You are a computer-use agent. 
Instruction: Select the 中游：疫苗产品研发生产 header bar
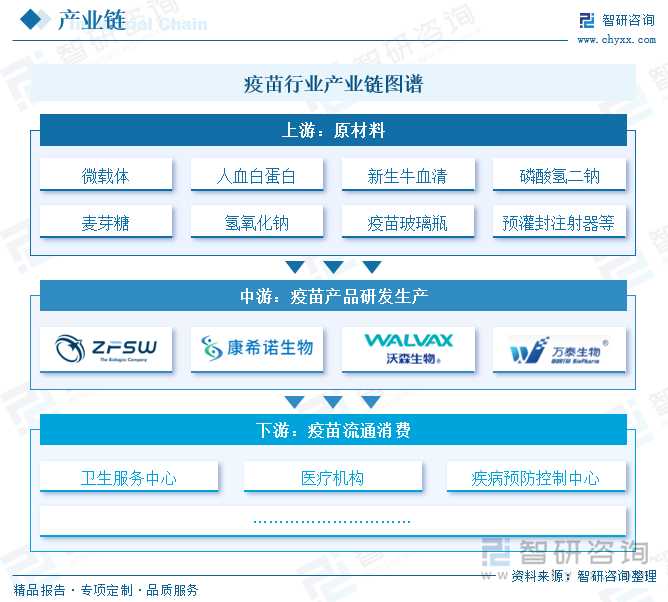pyautogui.click(x=333, y=296)
